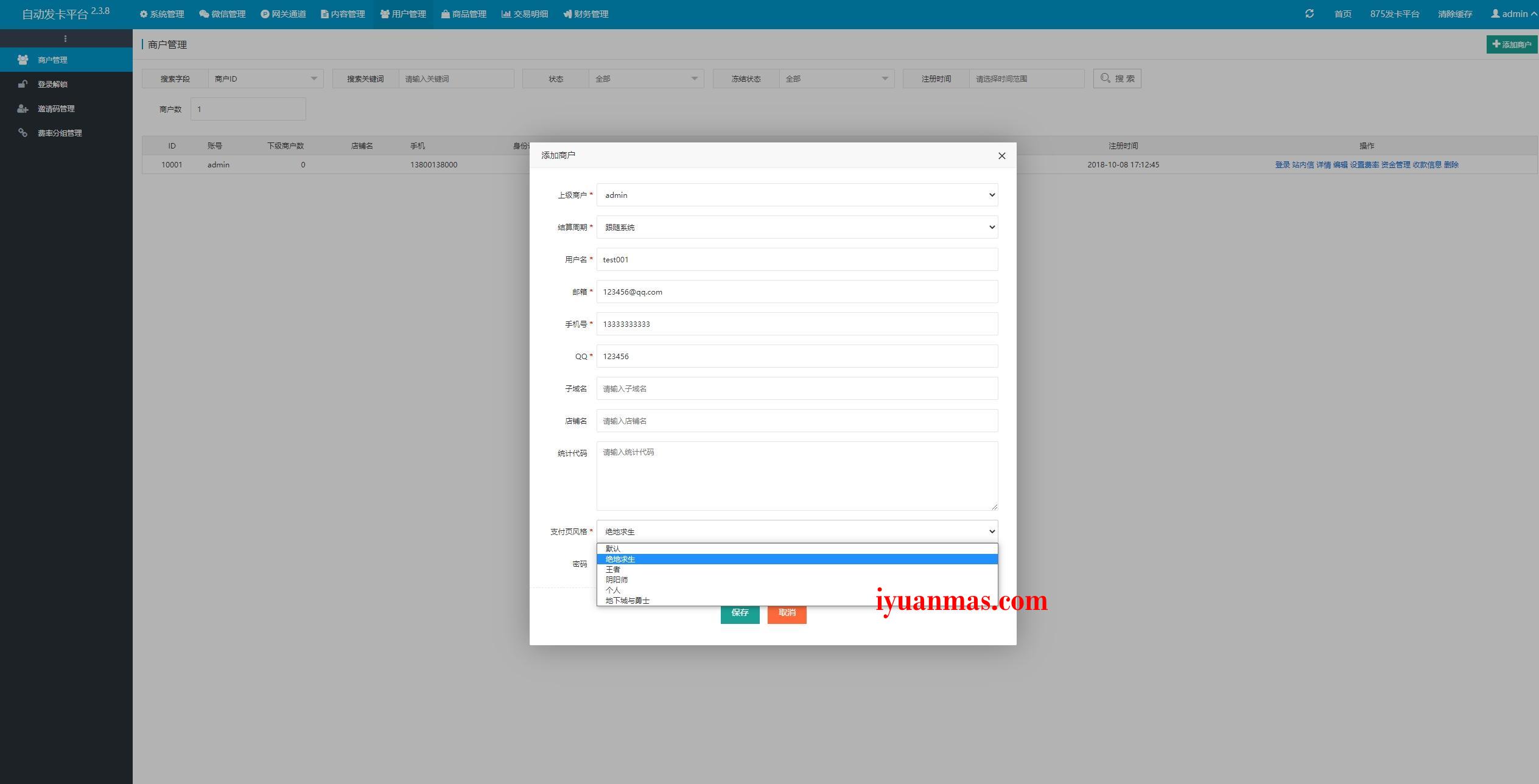Open the admin user menu

tap(1513, 14)
